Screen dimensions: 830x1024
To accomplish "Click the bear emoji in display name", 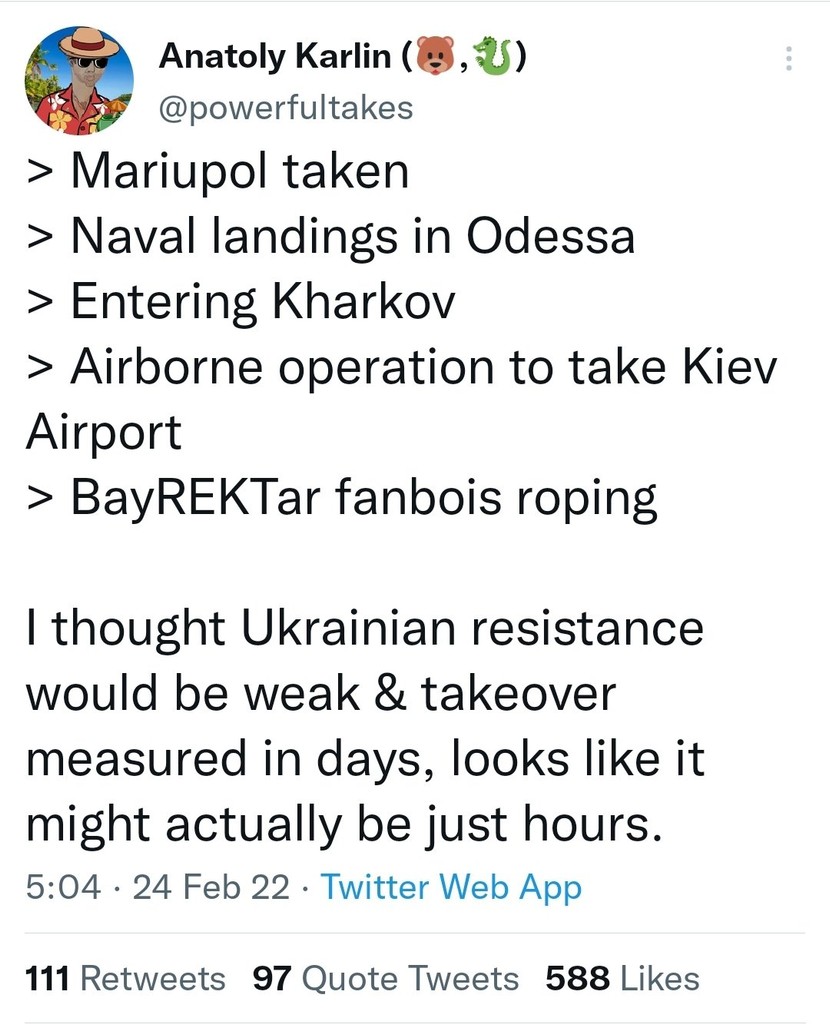I will click(x=436, y=55).
